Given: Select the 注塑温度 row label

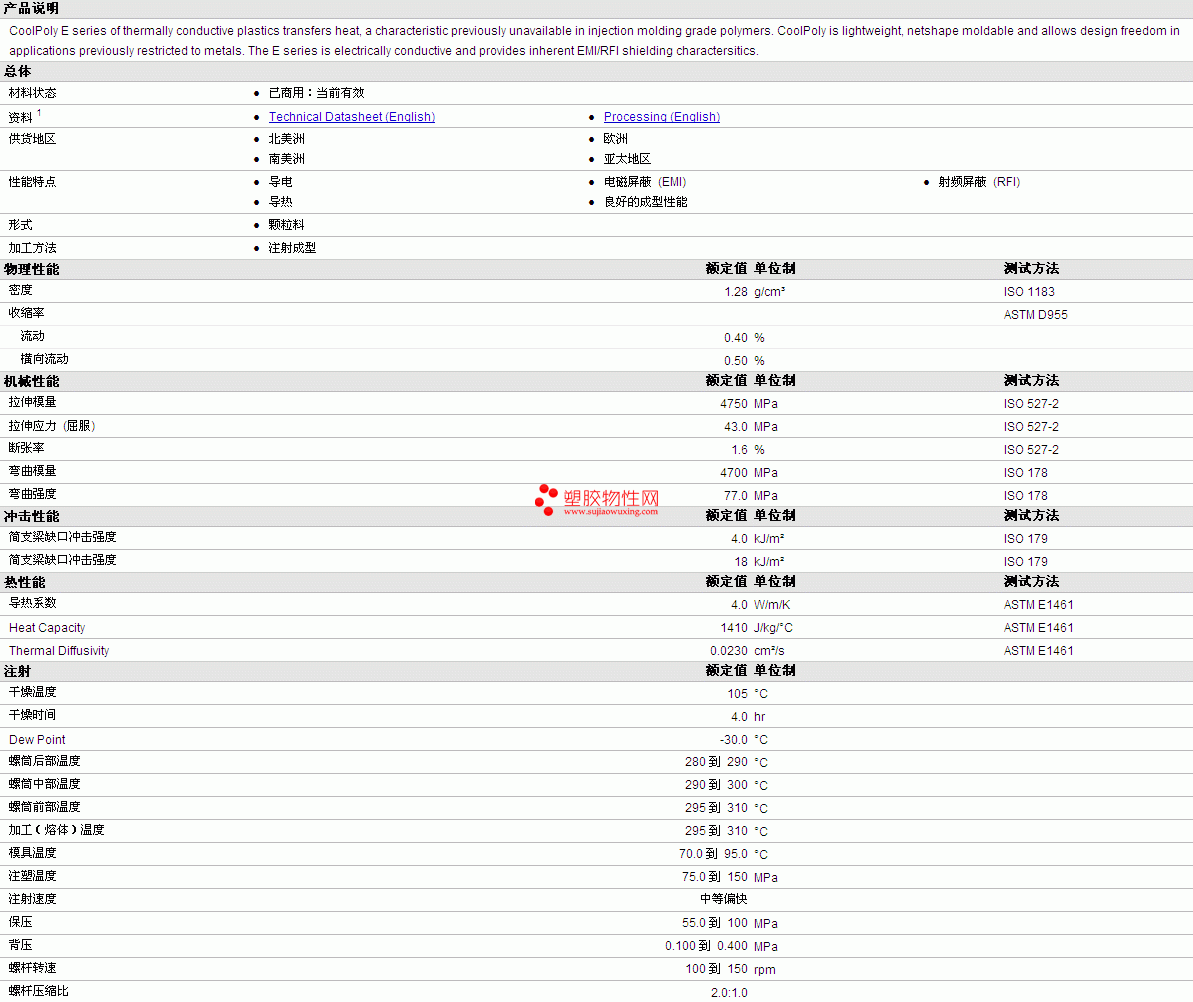Looking at the screenshot, I should pos(33,876).
